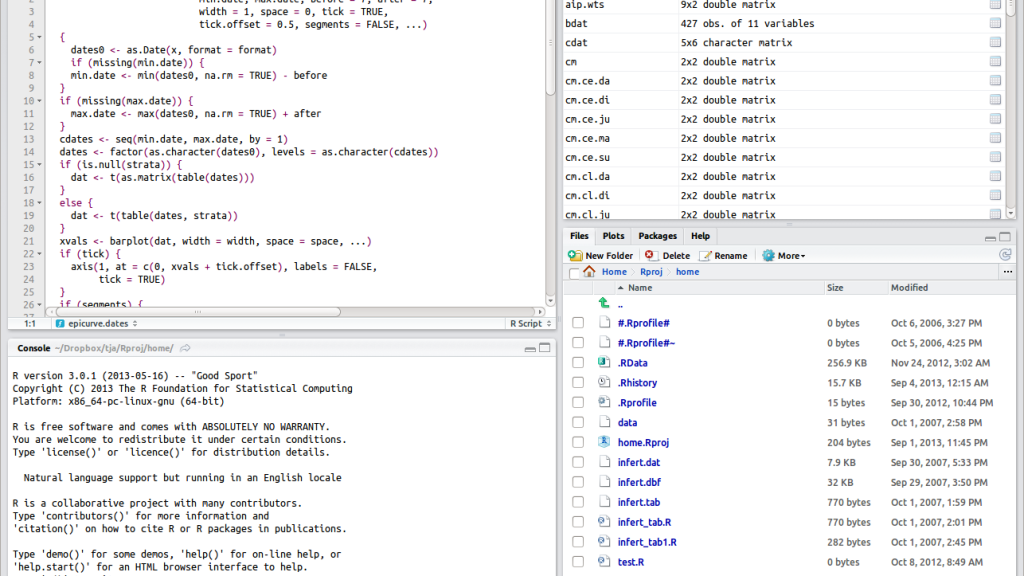Go up to parent directory arrow
Viewport: 1024px width, 576px height.
[x=603, y=303]
